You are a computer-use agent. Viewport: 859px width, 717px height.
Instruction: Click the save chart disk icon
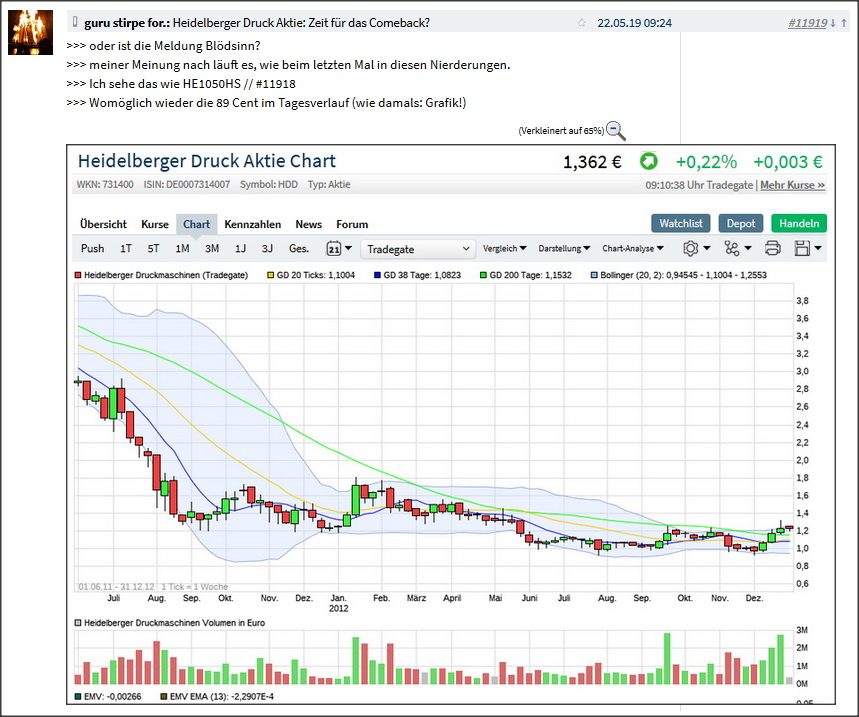click(x=803, y=247)
